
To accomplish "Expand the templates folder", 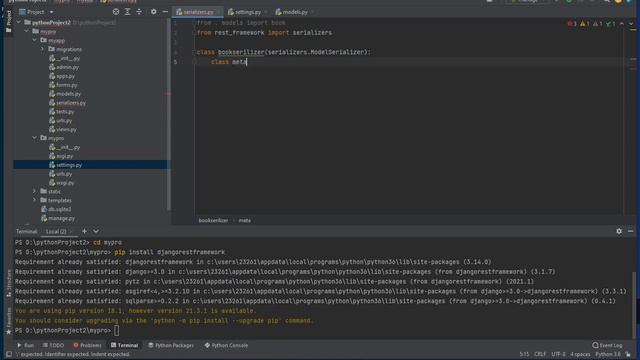I will [35, 200].
